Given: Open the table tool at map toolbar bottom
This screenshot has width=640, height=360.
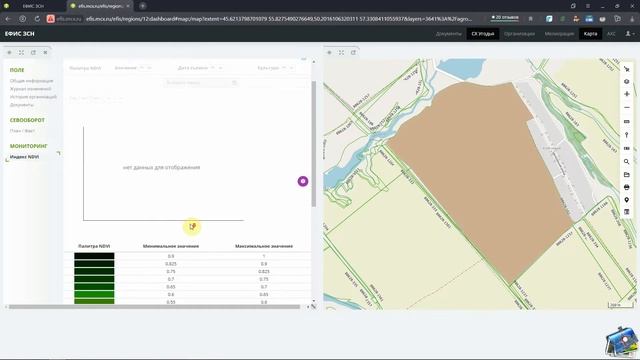Looking at the screenshot, I should pyautogui.click(x=627, y=212).
